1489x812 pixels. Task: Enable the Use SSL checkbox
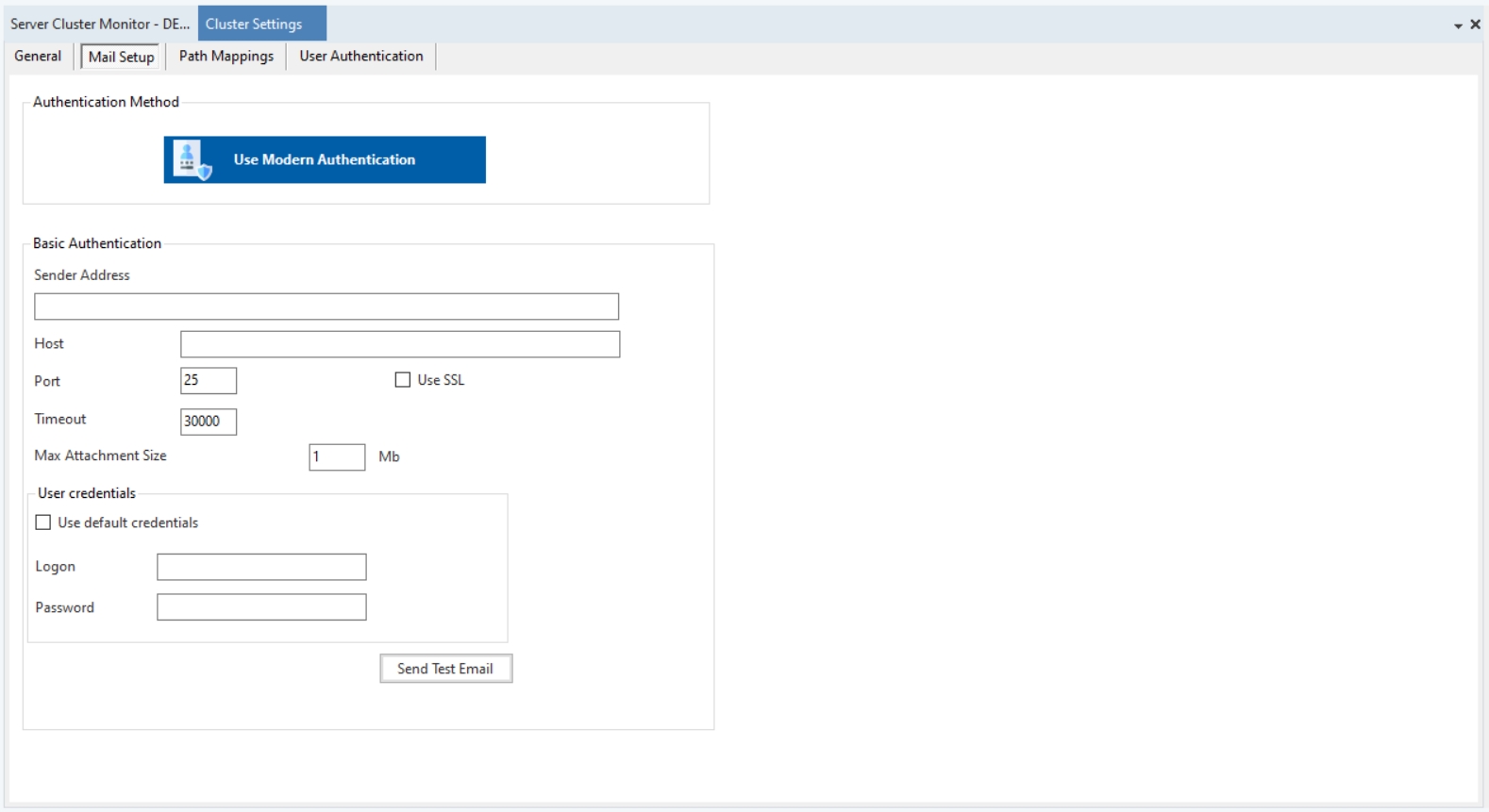pos(403,380)
